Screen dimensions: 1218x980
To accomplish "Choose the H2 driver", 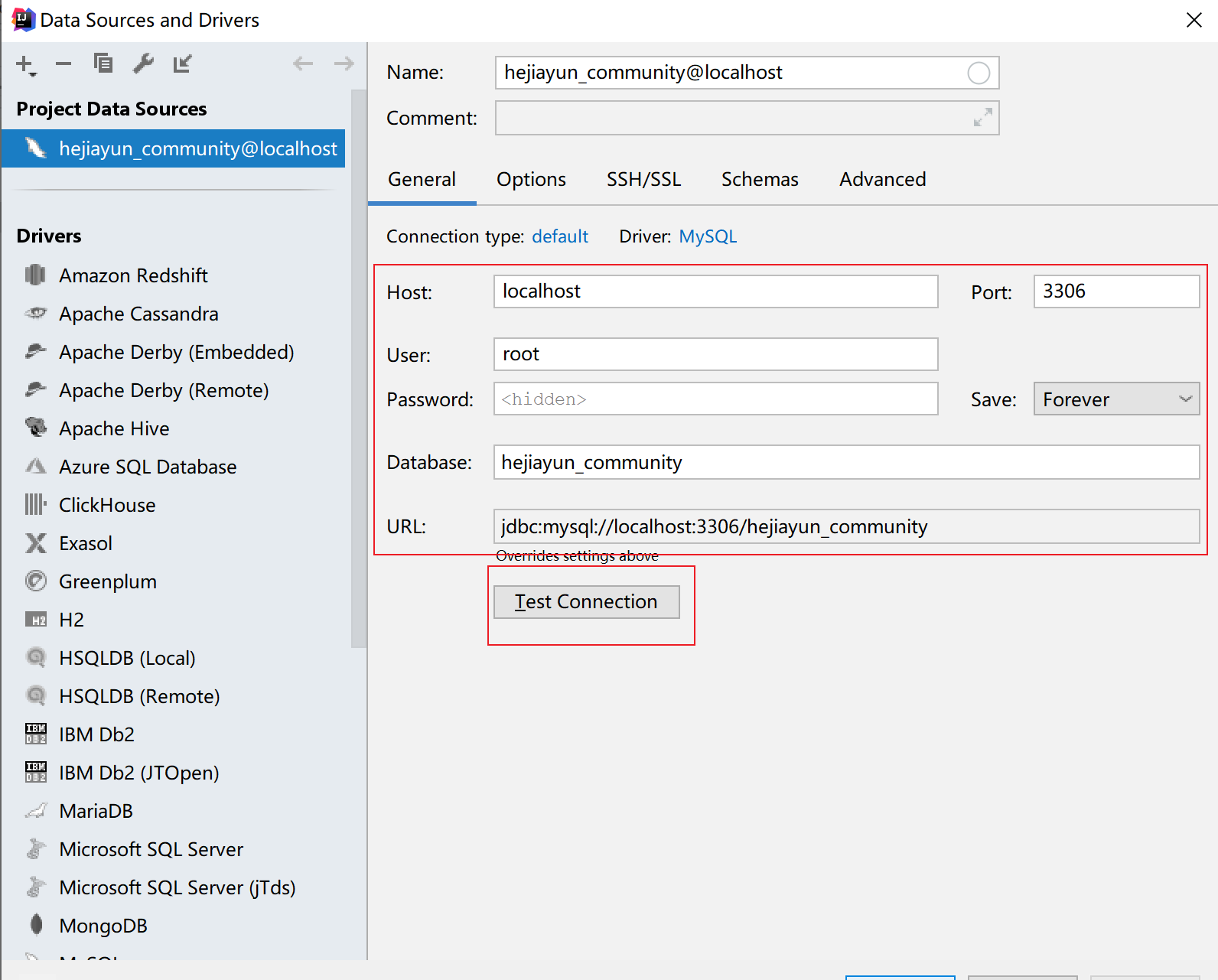I will coord(71,620).
